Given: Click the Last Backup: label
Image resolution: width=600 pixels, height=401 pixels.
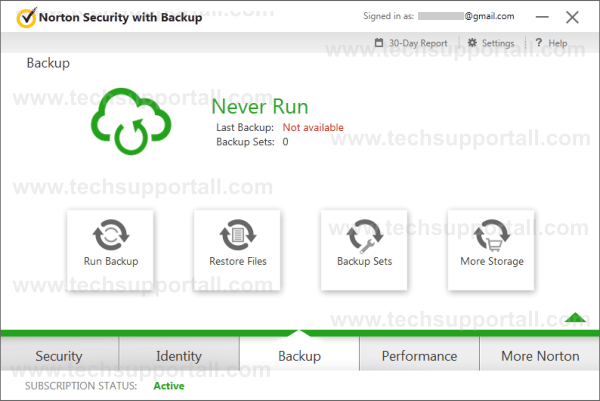Looking at the screenshot, I should [x=245, y=127].
